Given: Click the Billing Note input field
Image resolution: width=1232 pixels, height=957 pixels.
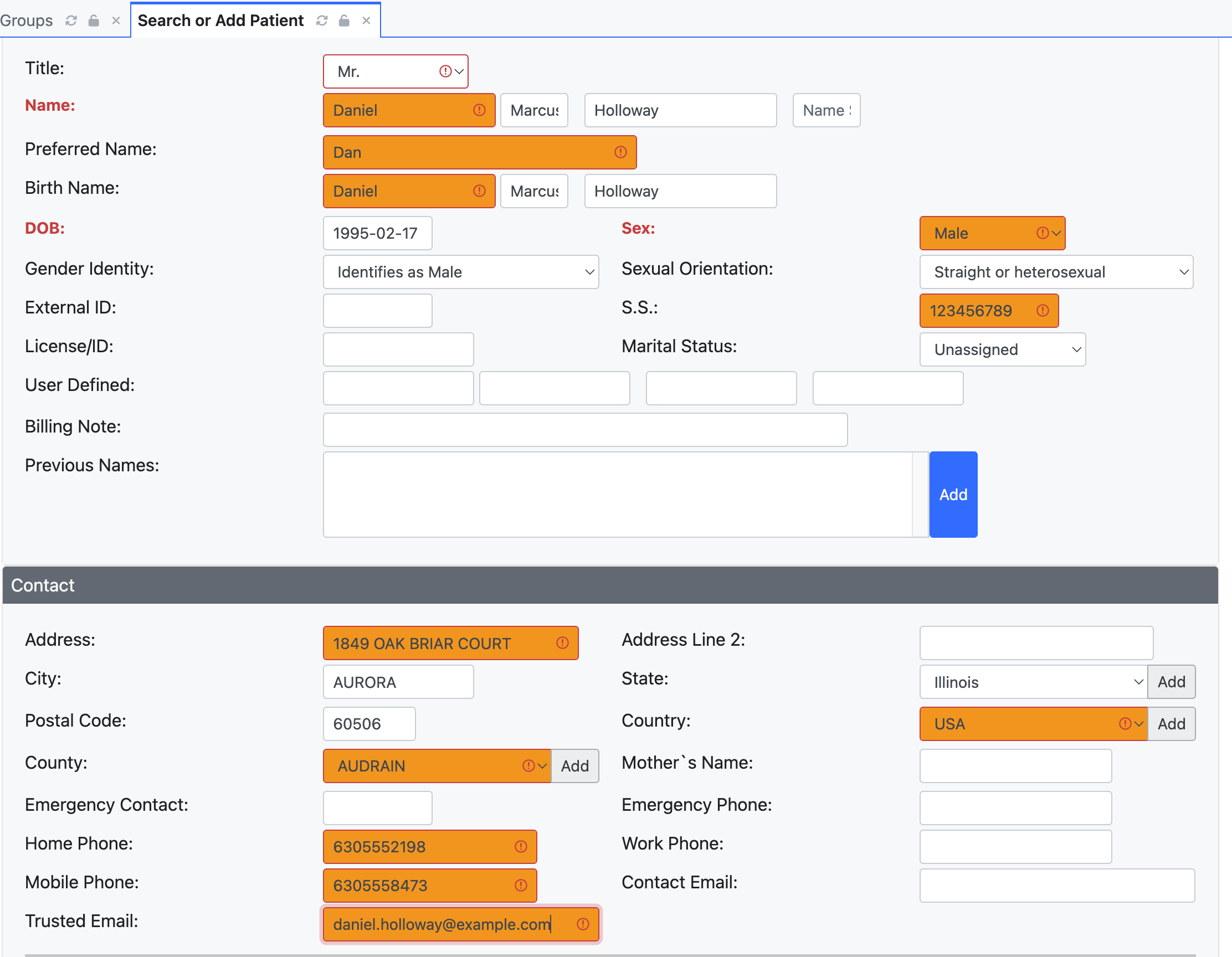Looking at the screenshot, I should (584, 430).
